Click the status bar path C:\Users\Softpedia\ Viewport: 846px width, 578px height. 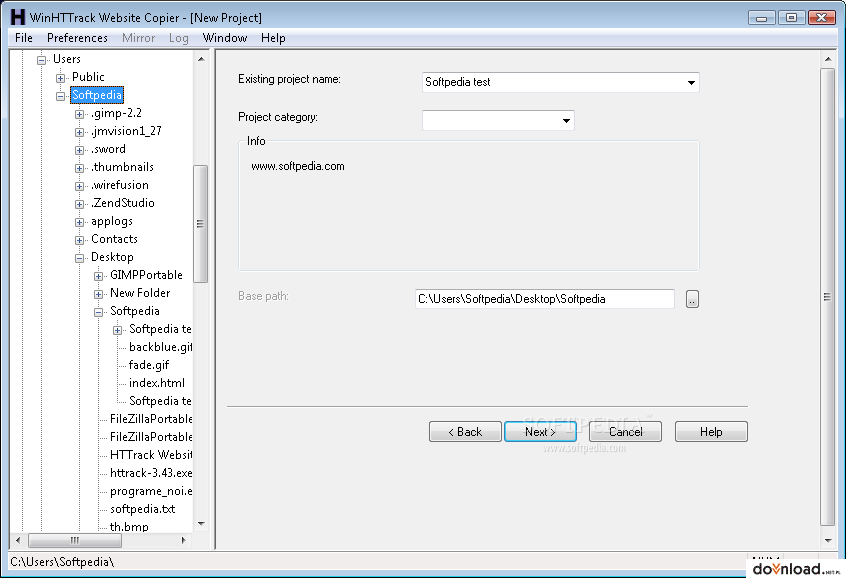click(x=62, y=562)
